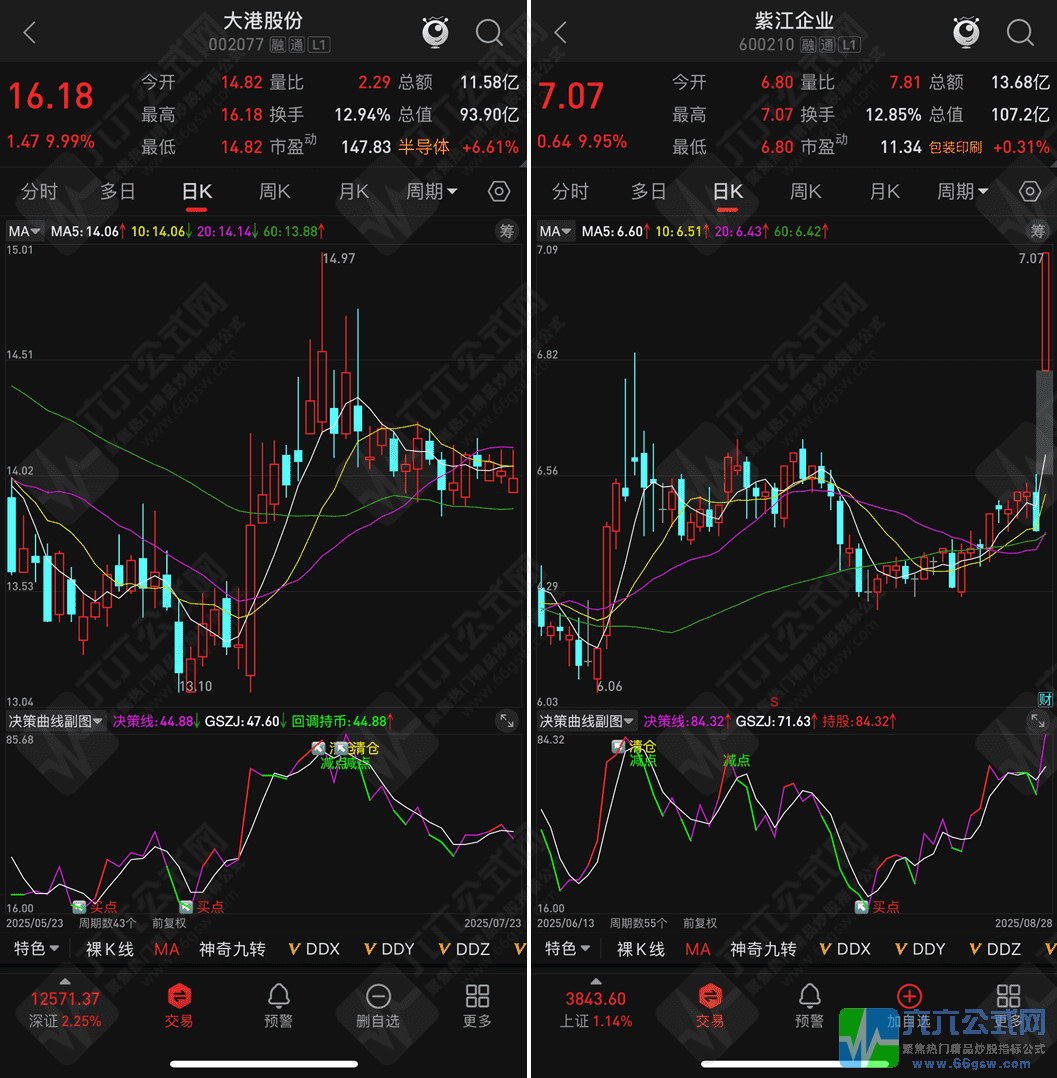This screenshot has height=1078, width=1057.
Task: Go back from 大港股份 stock page
Action: click(x=29, y=32)
